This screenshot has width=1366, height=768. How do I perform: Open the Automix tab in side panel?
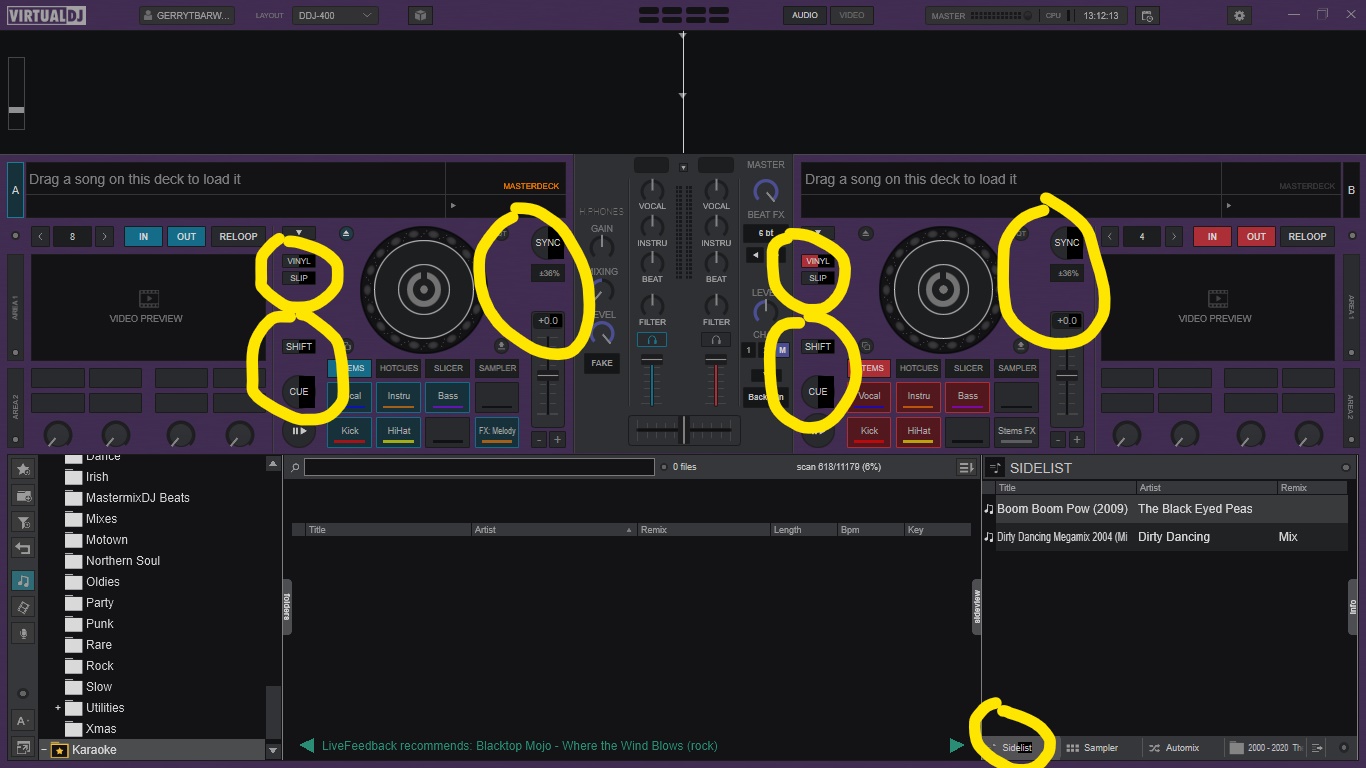point(1173,748)
